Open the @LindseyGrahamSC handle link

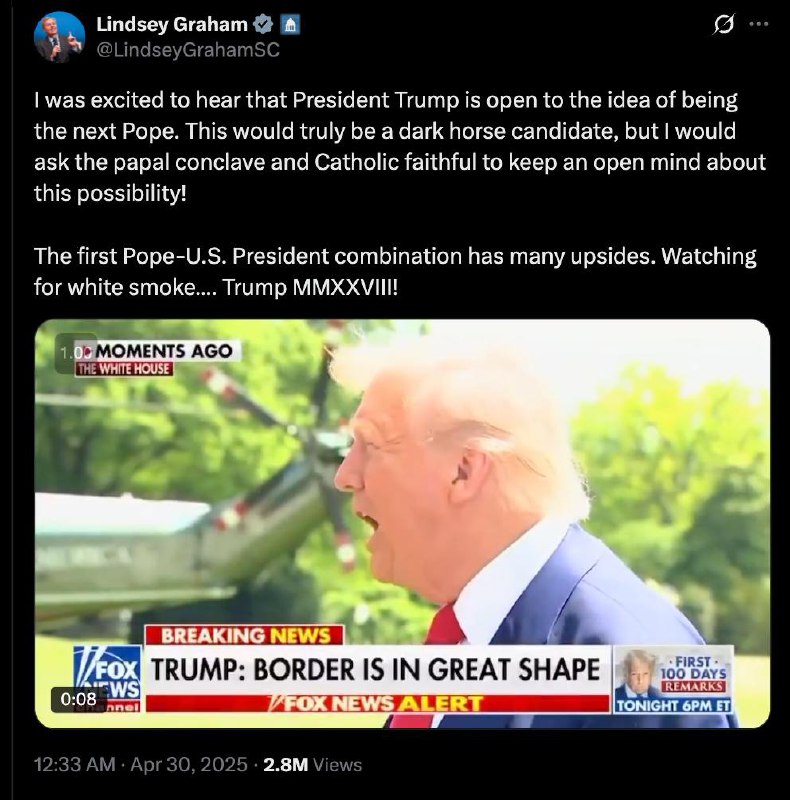pos(188,49)
